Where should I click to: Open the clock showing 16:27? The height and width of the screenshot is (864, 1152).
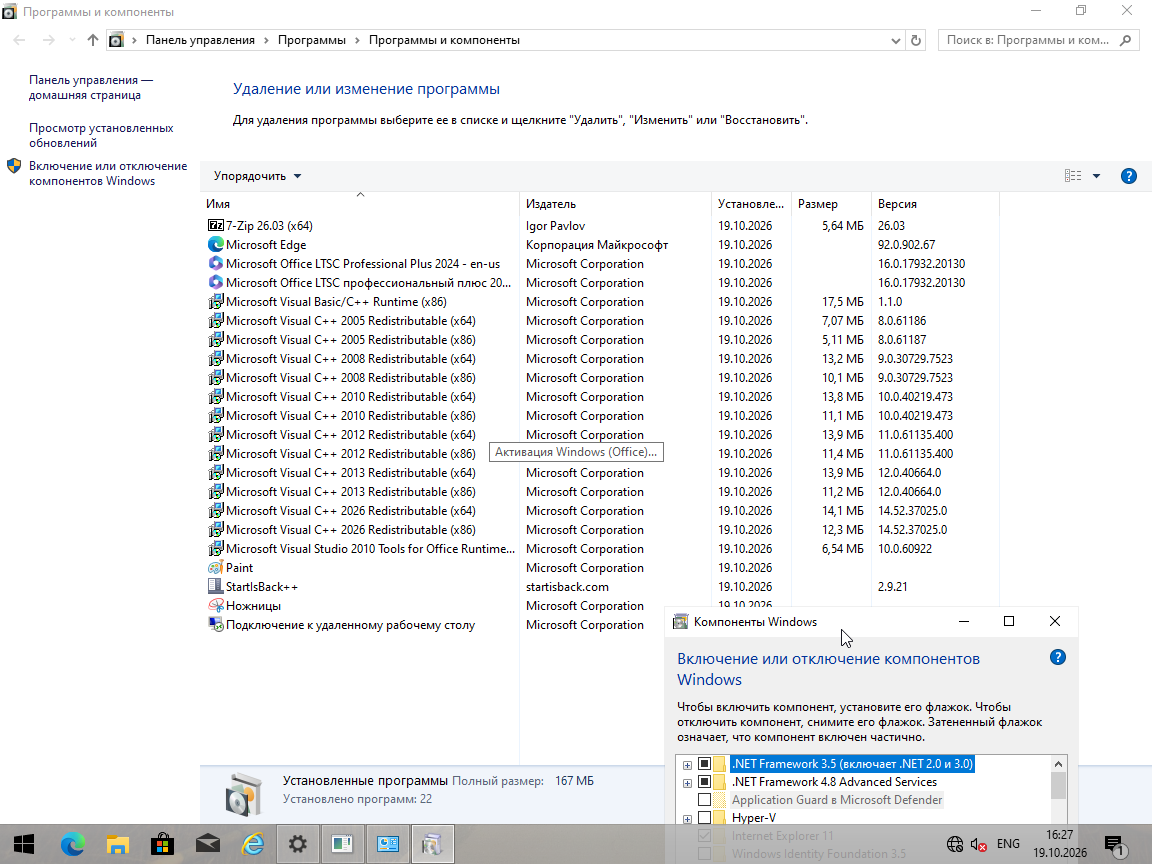pos(1059,844)
